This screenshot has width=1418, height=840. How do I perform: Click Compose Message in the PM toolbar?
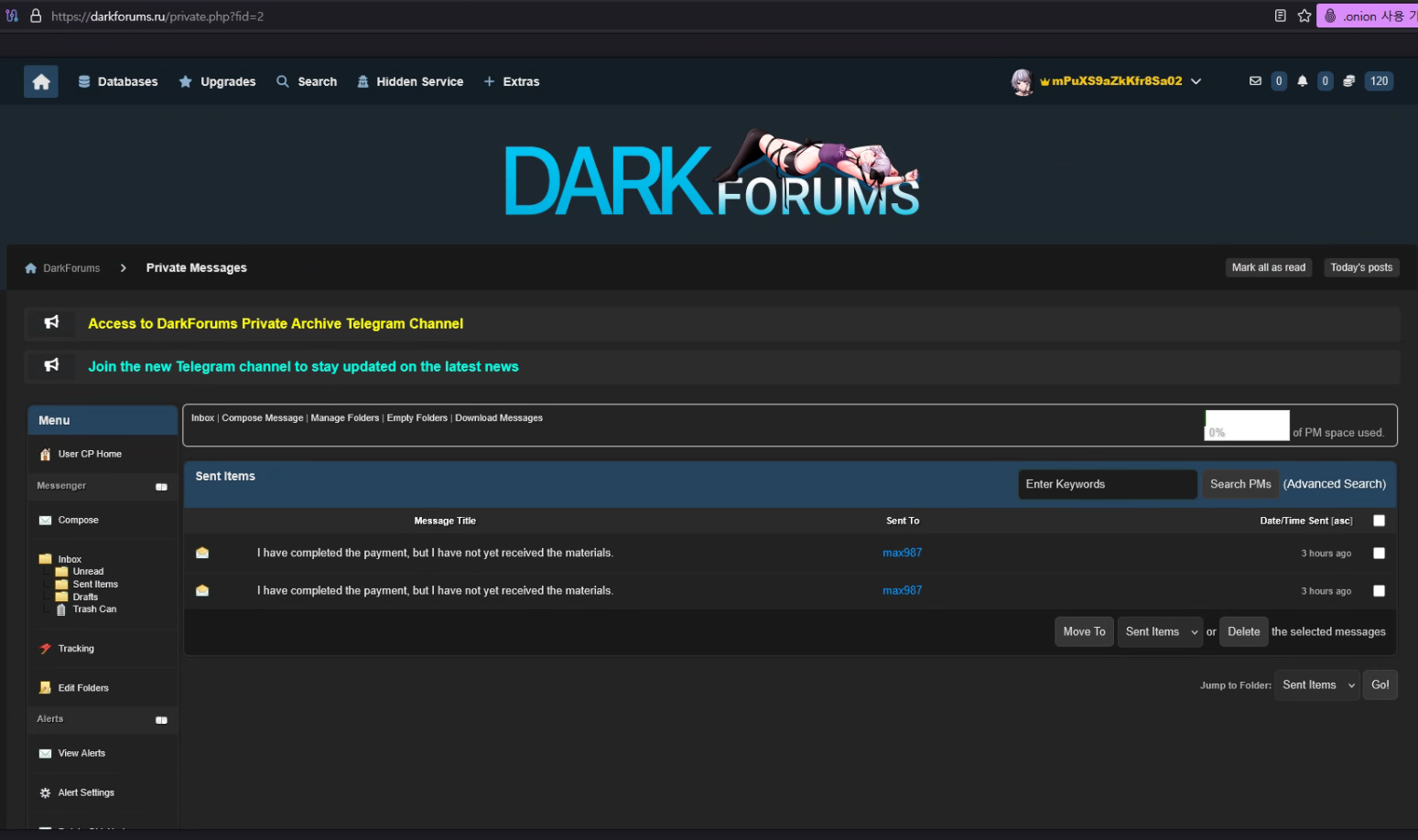coord(262,418)
